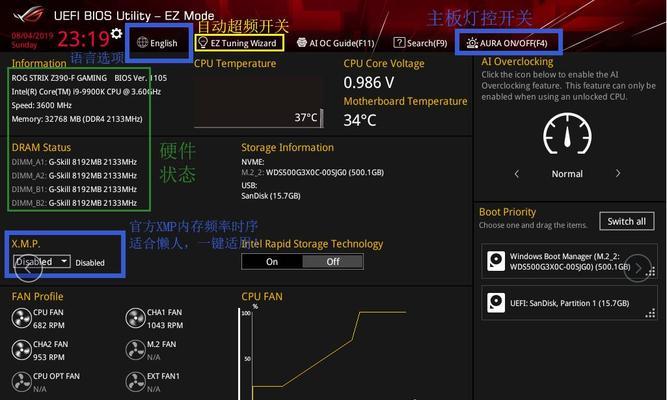The image size is (667, 400).
Task: Click the Normal overclocking mode label
Action: coord(567,174)
